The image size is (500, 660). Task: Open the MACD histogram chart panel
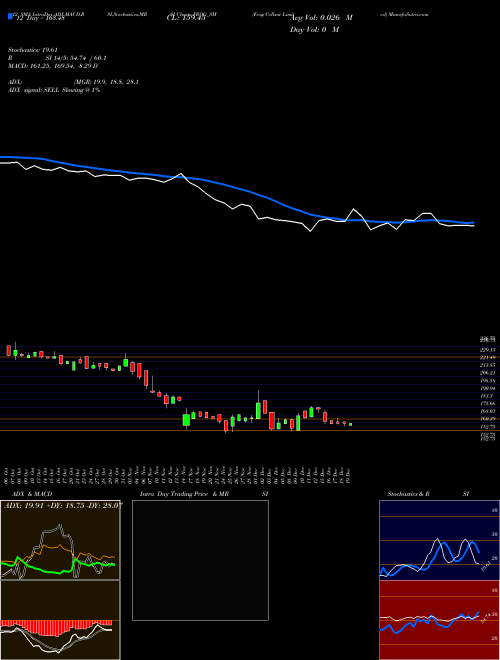pos(60,620)
